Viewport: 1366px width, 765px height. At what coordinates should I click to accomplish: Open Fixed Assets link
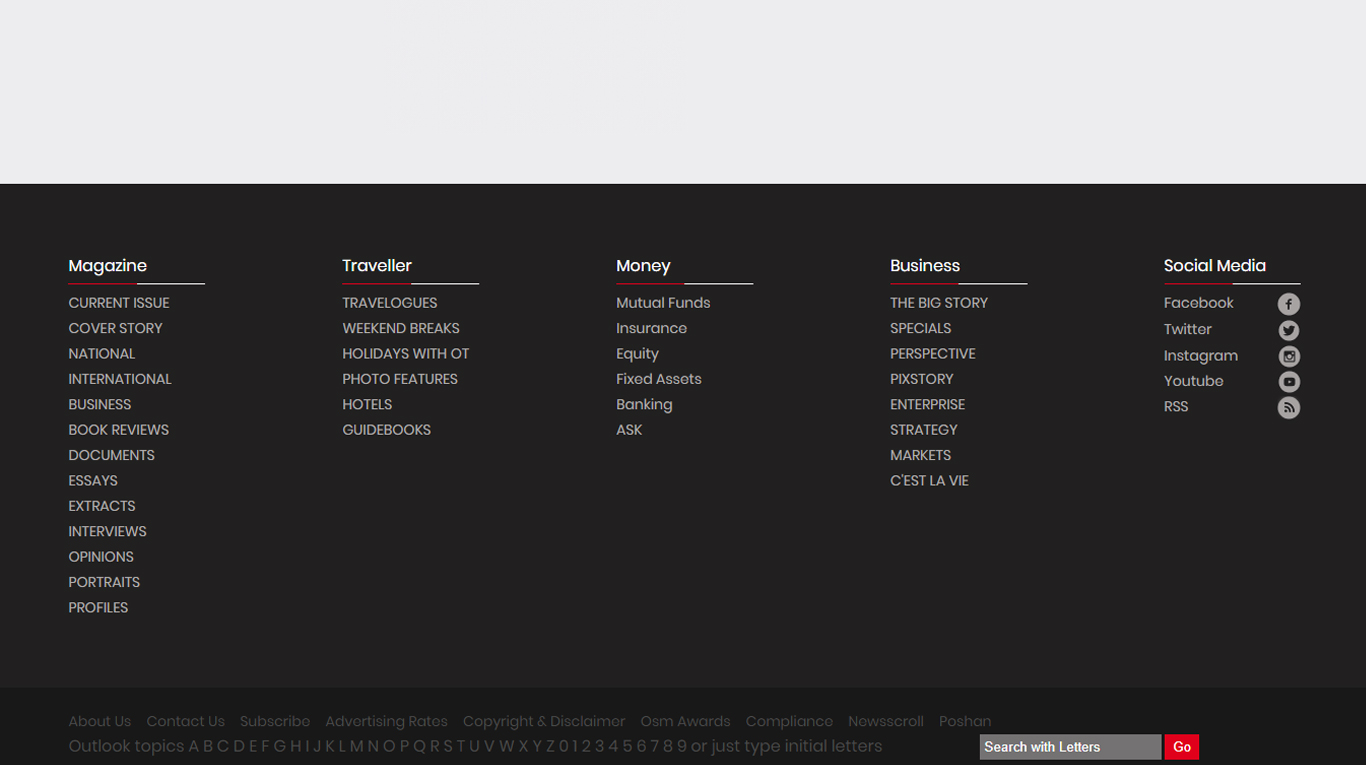658,379
